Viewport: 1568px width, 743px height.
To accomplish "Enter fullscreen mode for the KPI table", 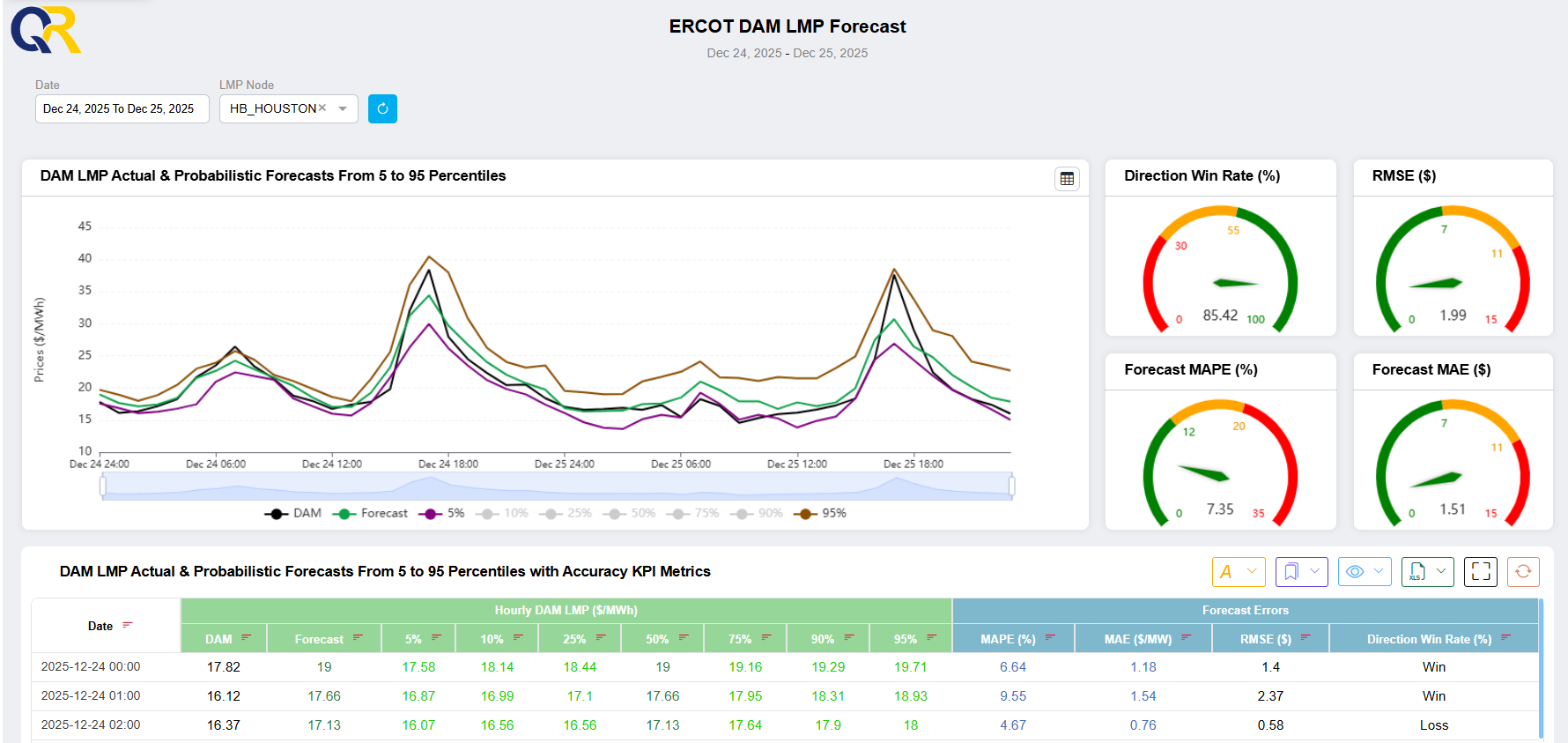I will pos(1481,571).
